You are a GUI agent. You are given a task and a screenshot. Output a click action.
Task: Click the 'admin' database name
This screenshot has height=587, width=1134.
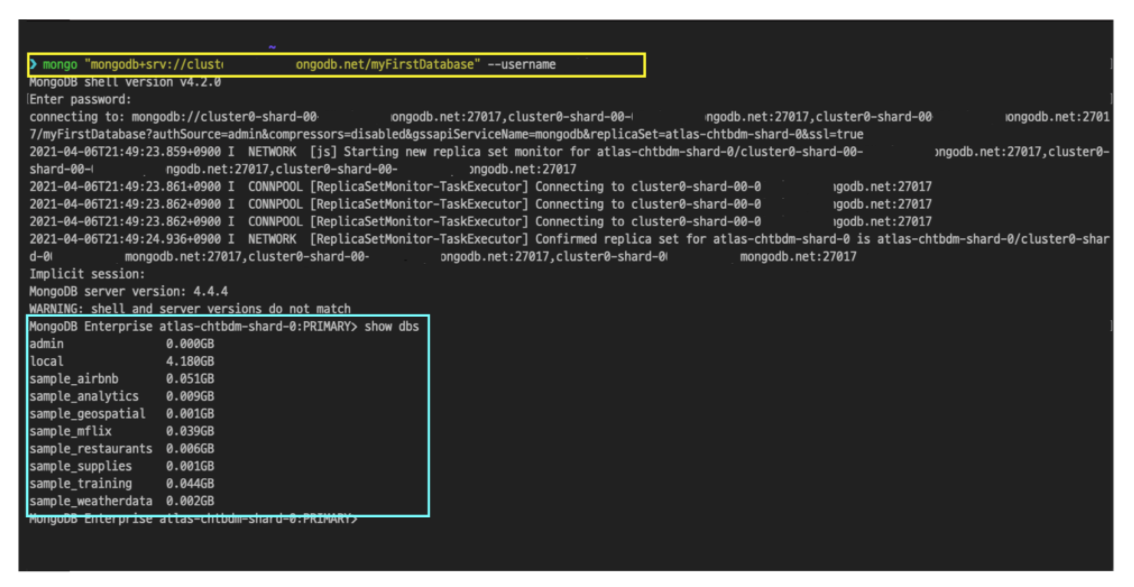pyautogui.click(x=46, y=343)
